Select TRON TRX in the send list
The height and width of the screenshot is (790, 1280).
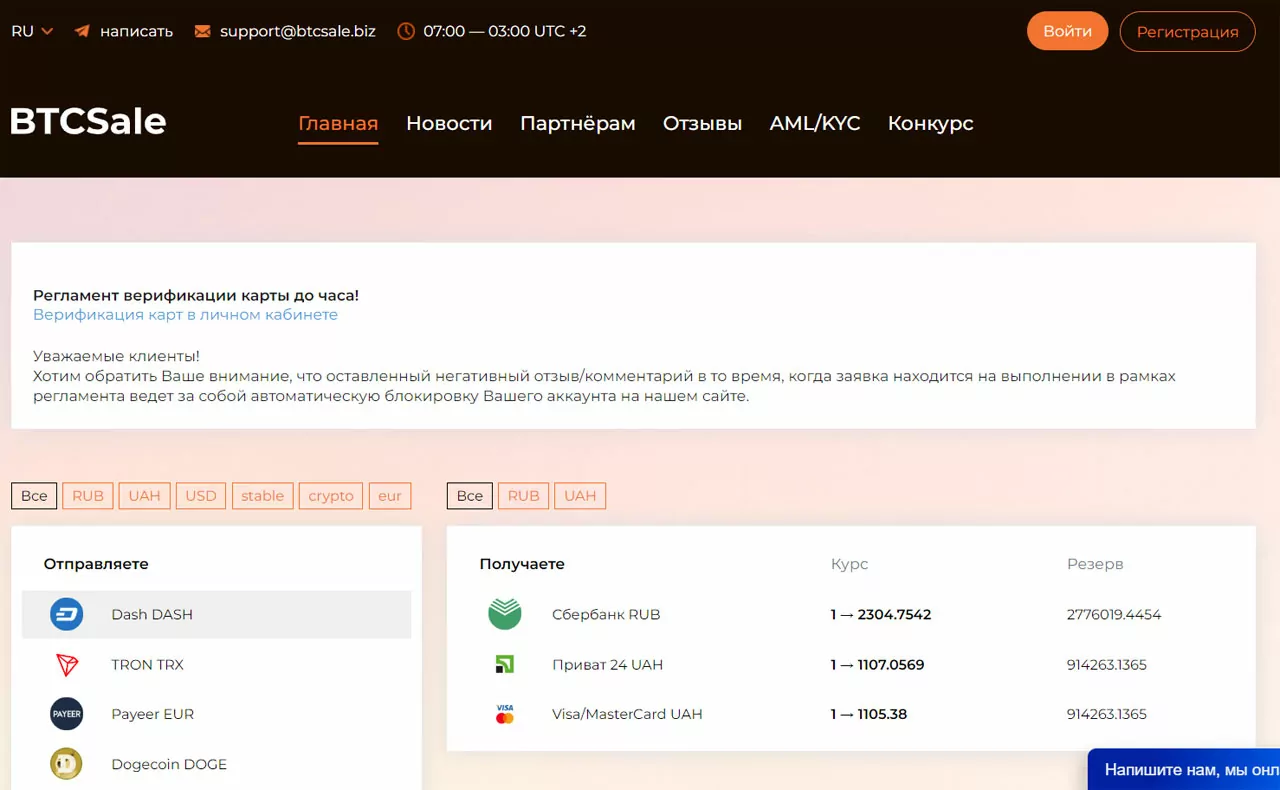tap(216, 664)
